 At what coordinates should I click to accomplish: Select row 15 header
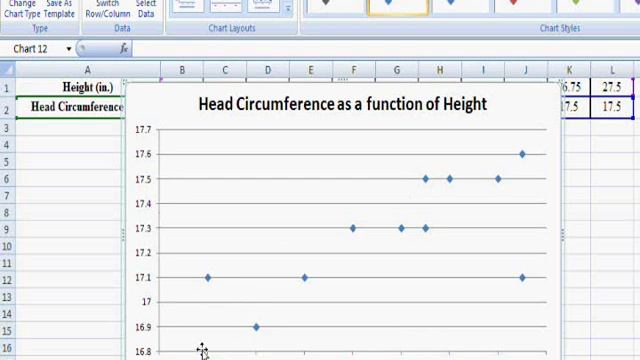click(x=7, y=331)
